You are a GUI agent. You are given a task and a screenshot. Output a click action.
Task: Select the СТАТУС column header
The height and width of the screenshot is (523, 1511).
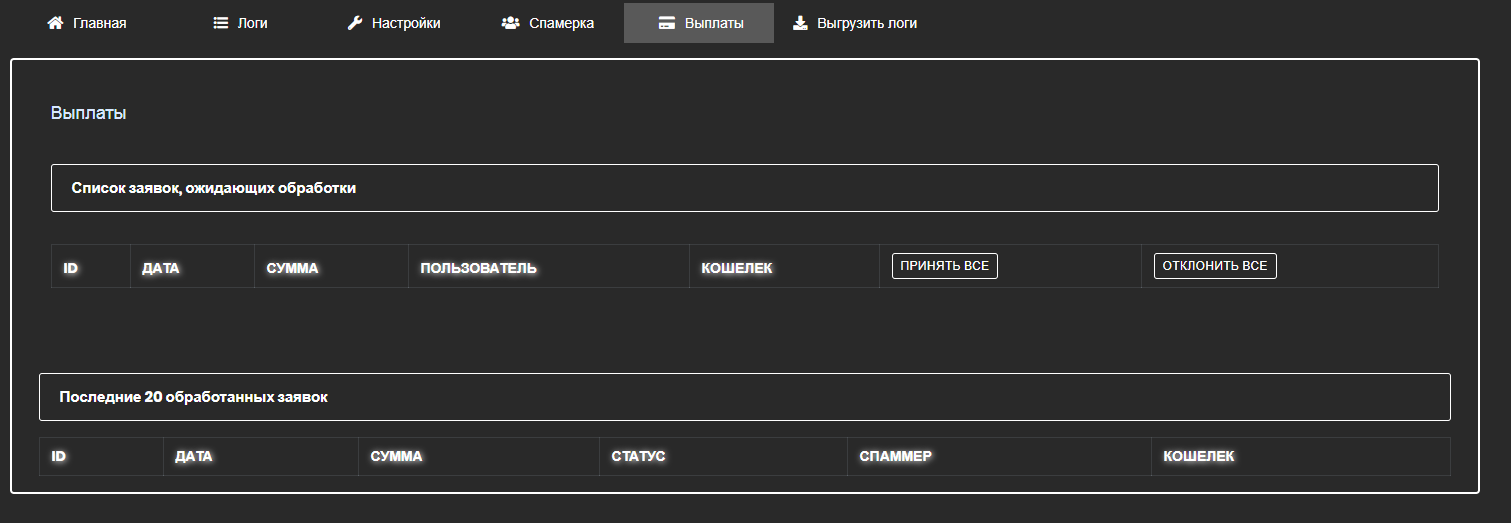638,456
